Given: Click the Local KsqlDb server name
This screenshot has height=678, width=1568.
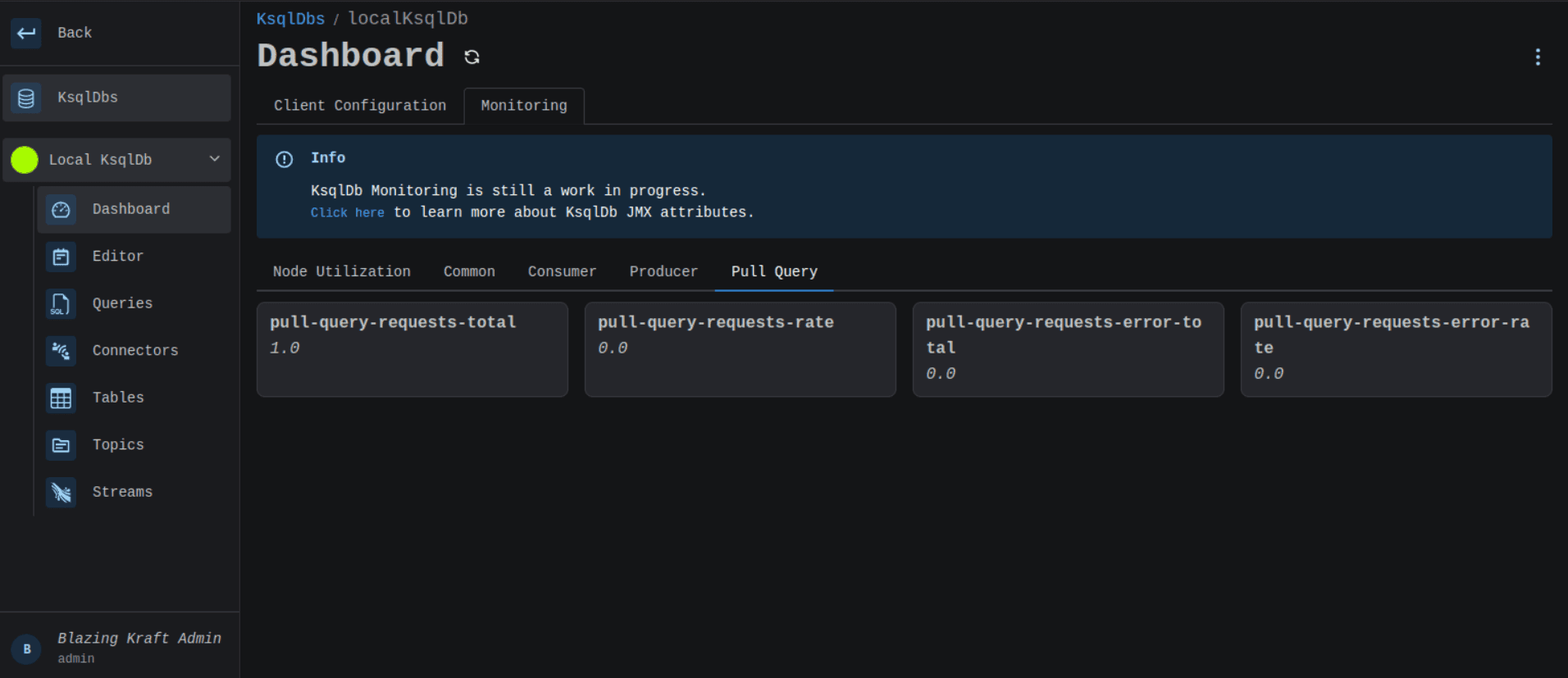Looking at the screenshot, I should coord(100,160).
